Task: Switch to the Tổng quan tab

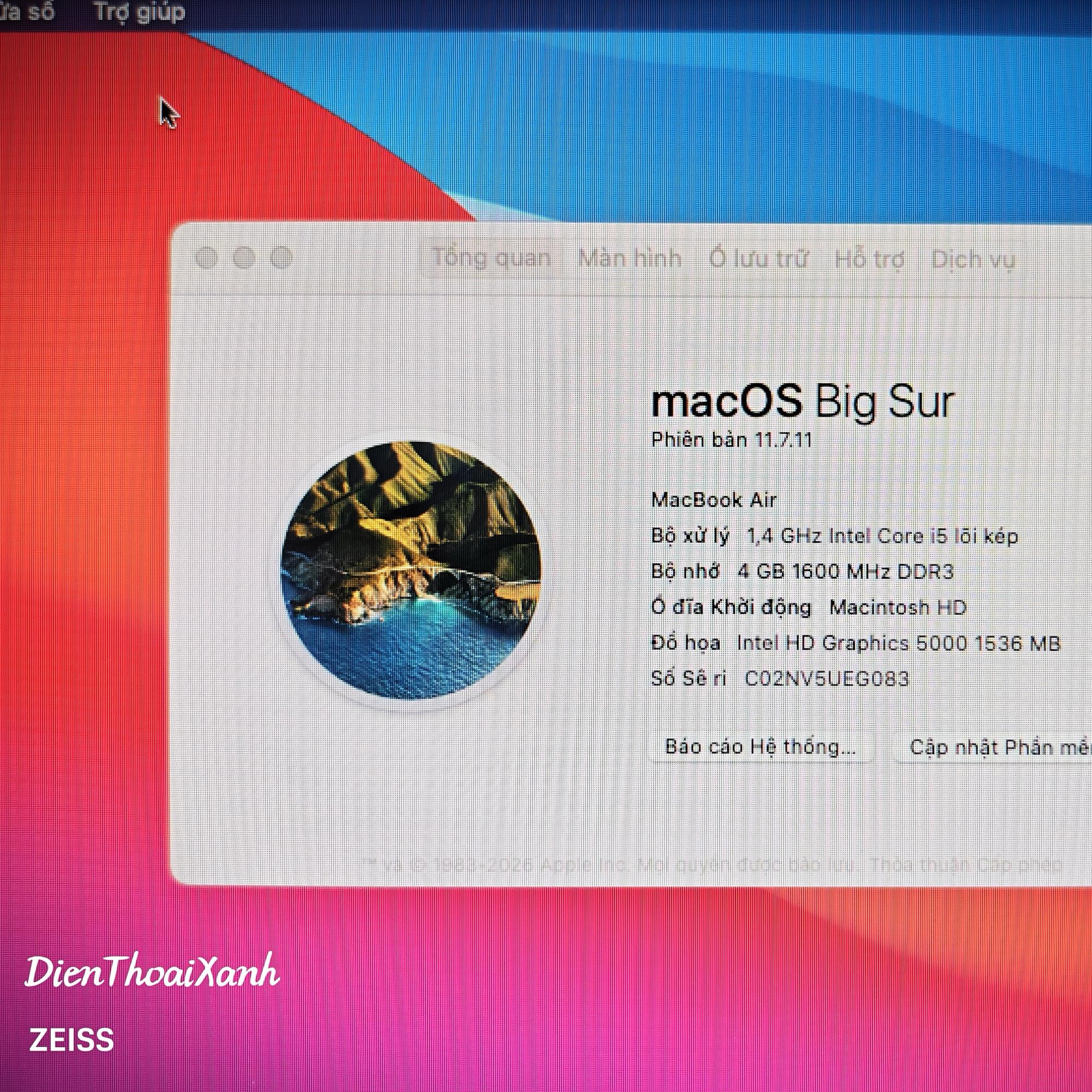Action: (x=491, y=259)
